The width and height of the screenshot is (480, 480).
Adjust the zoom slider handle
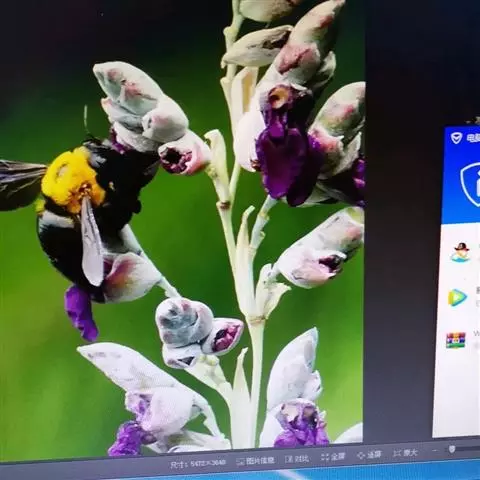(x=452, y=449)
